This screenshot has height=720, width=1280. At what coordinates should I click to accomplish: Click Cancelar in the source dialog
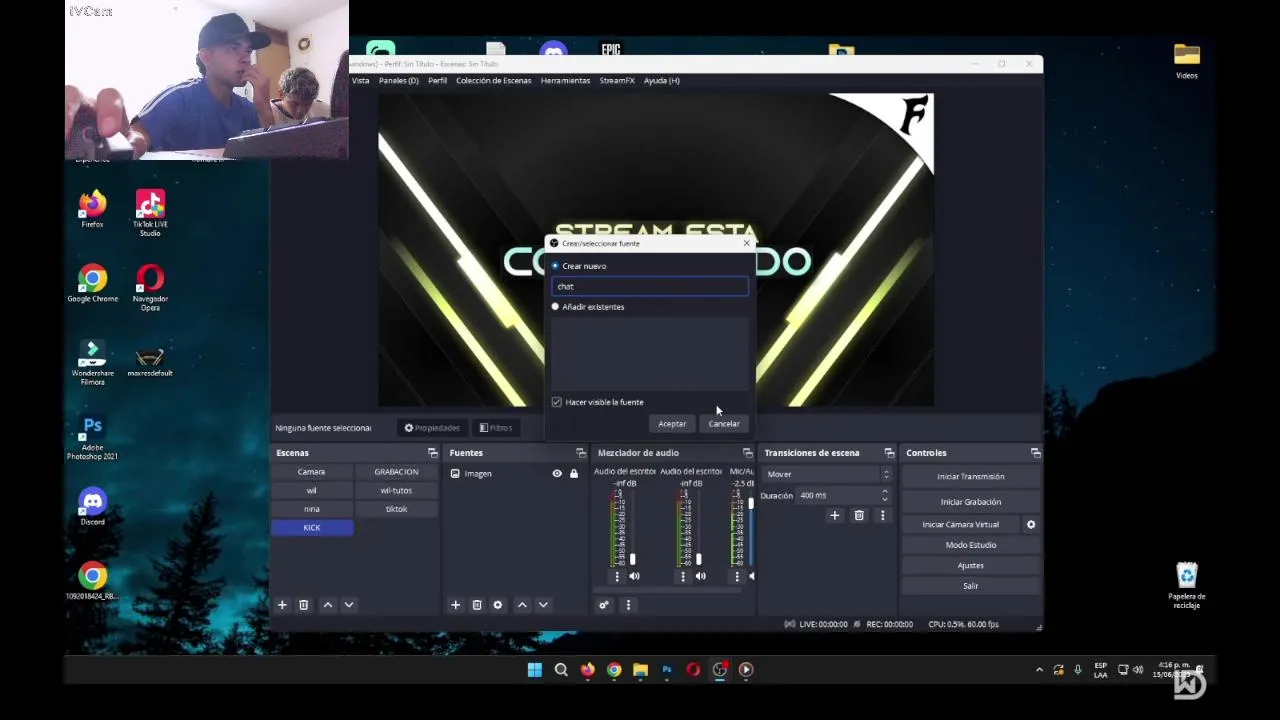coord(724,424)
